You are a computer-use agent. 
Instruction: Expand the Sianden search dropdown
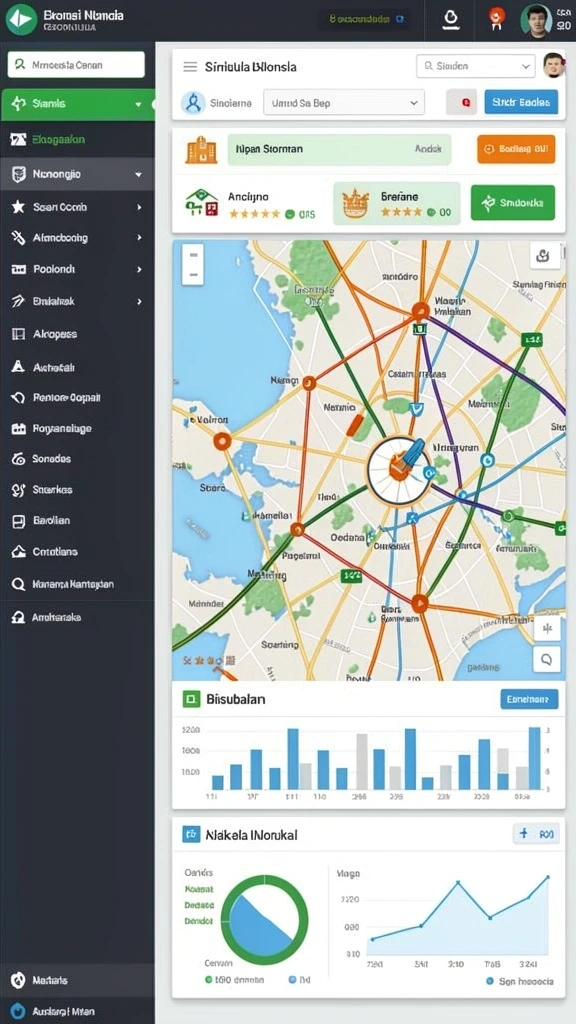(x=475, y=66)
